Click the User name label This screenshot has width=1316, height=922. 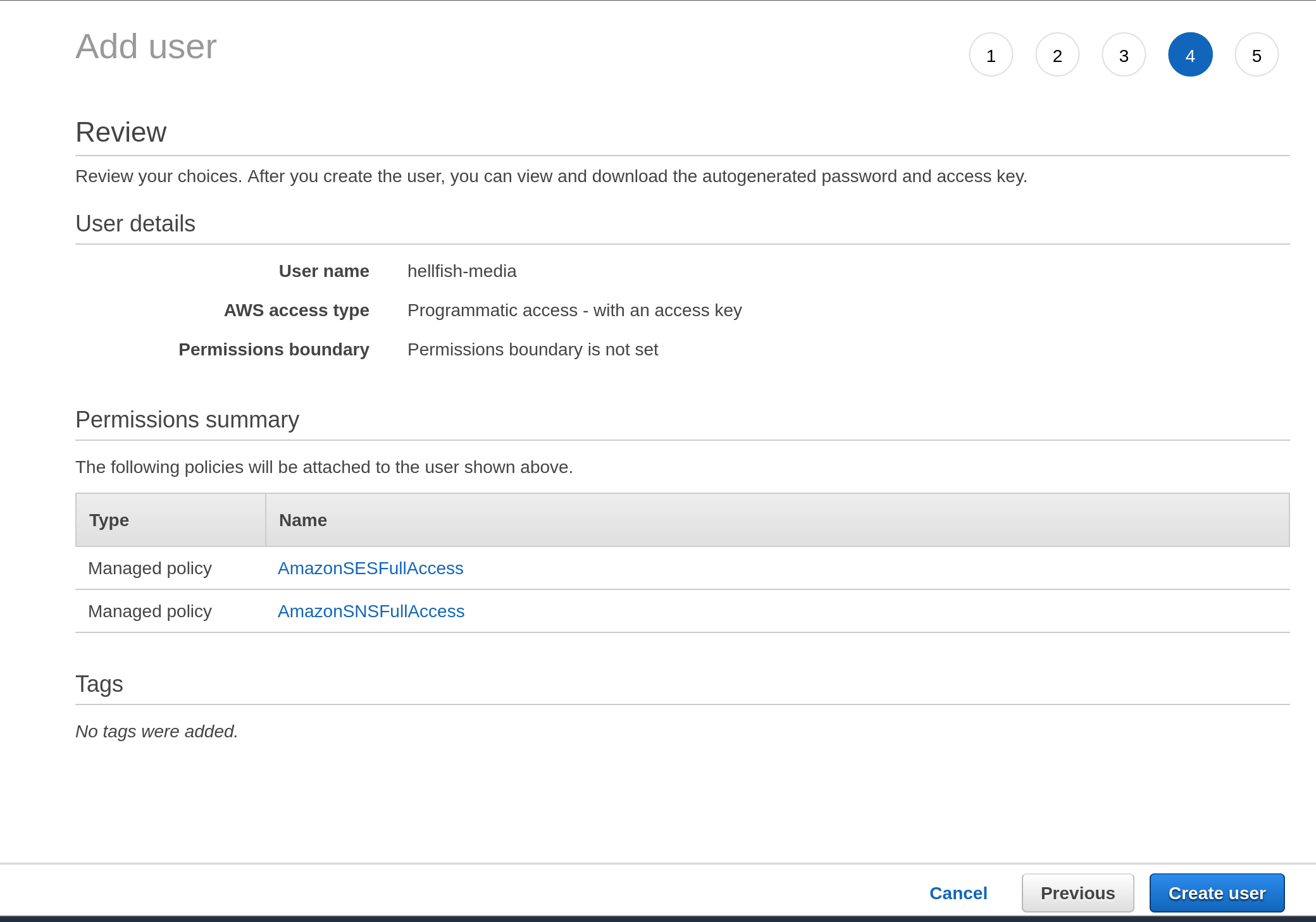pyautogui.click(x=324, y=271)
